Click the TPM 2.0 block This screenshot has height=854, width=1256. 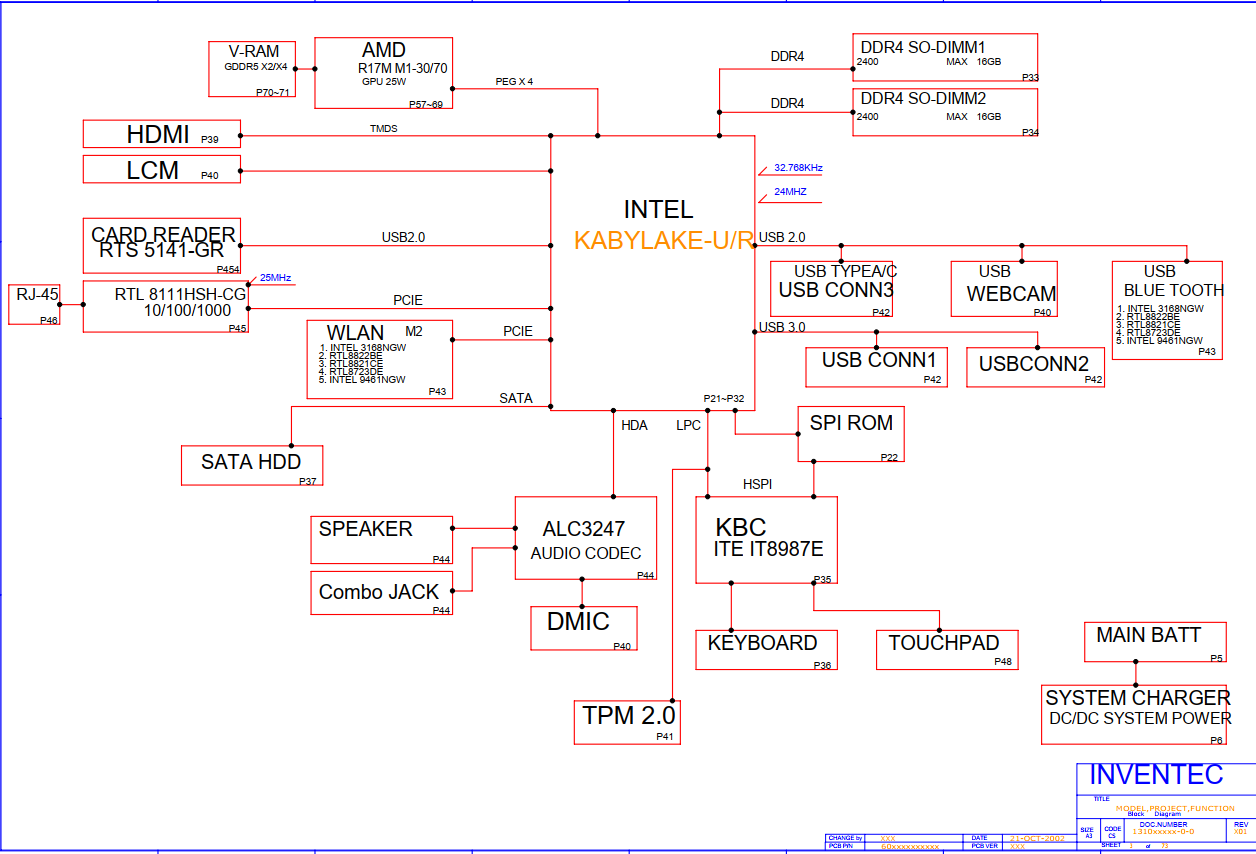click(x=627, y=722)
